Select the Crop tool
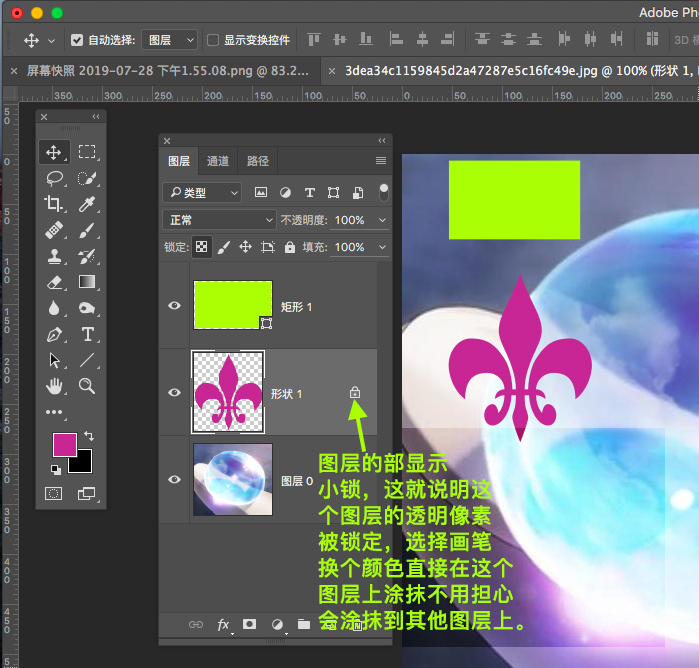The width and height of the screenshot is (699, 668). point(53,204)
